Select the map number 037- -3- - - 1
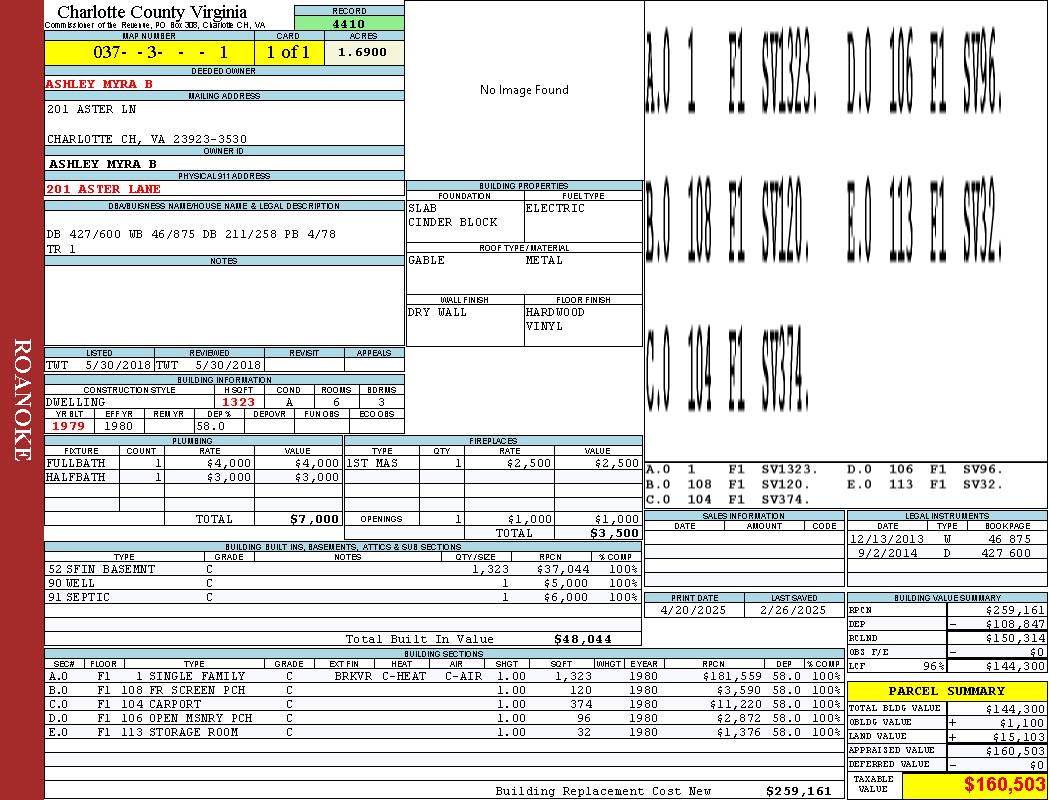 tap(161, 52)
